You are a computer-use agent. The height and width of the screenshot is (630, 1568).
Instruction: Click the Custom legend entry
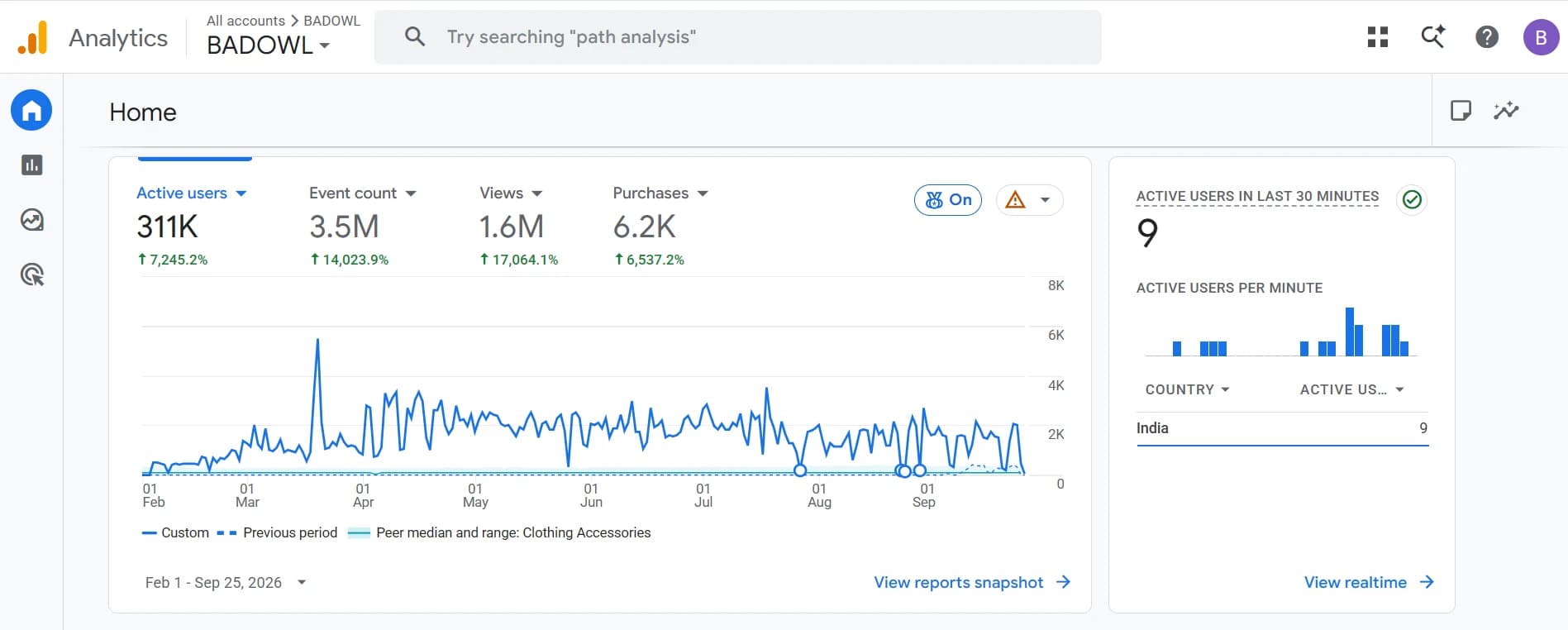point(175,532)
